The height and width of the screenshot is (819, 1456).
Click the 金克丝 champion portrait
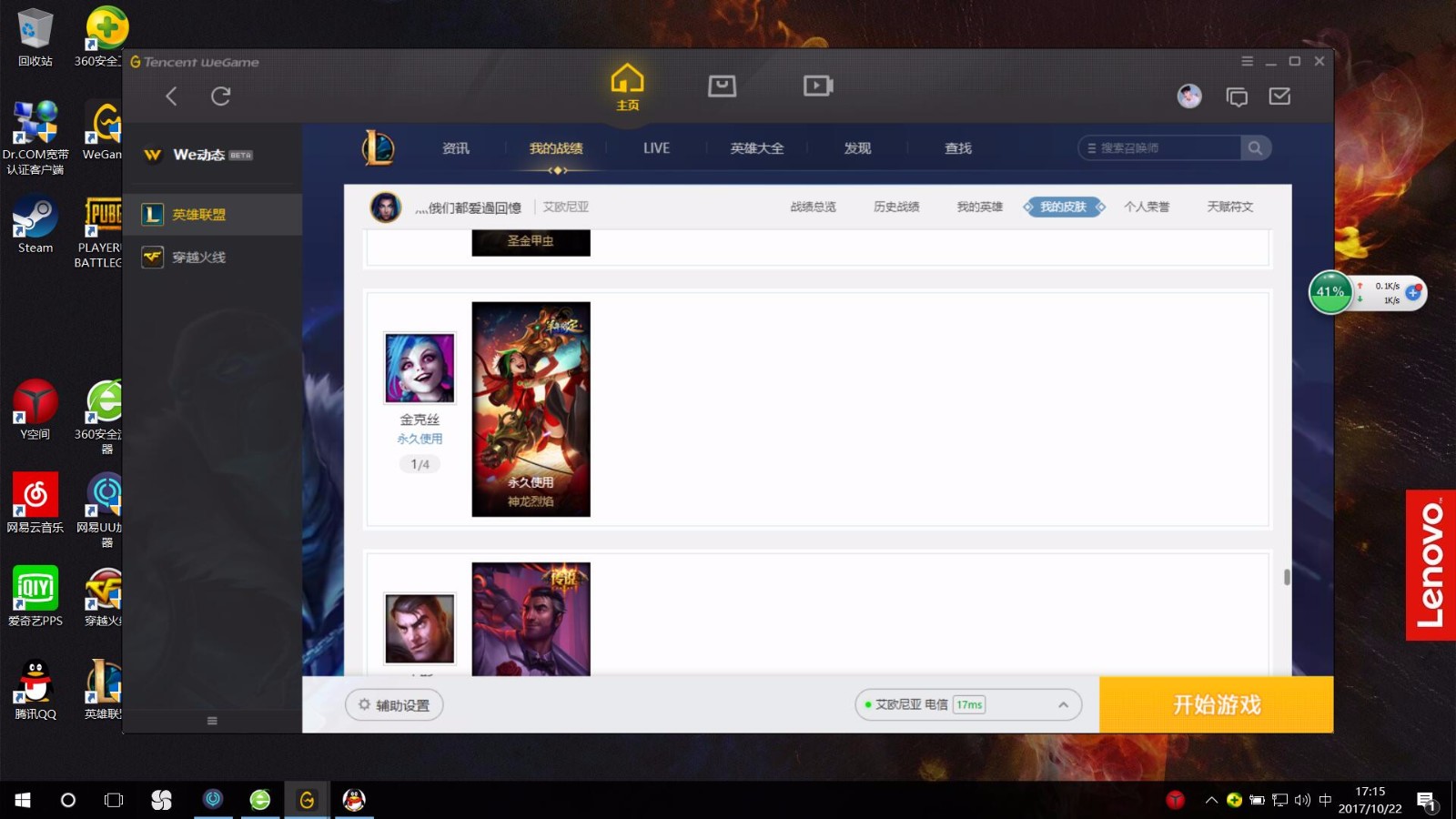pos(420,368)
